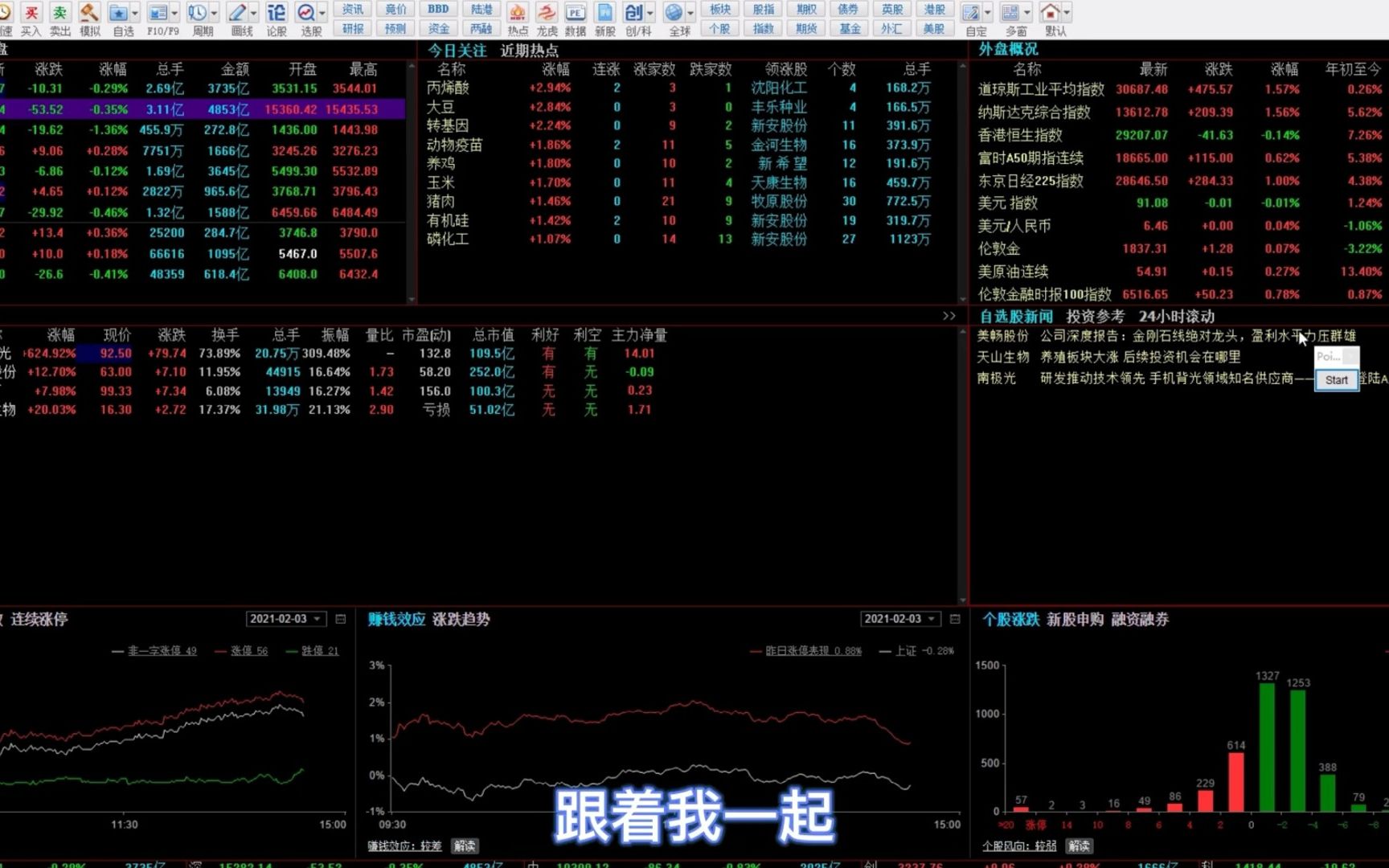Image resolution: width=1389 pixels, height=868 pixels.
Task: Toggle the 涨停 56 legend series
Action: [x=242, y=651]
